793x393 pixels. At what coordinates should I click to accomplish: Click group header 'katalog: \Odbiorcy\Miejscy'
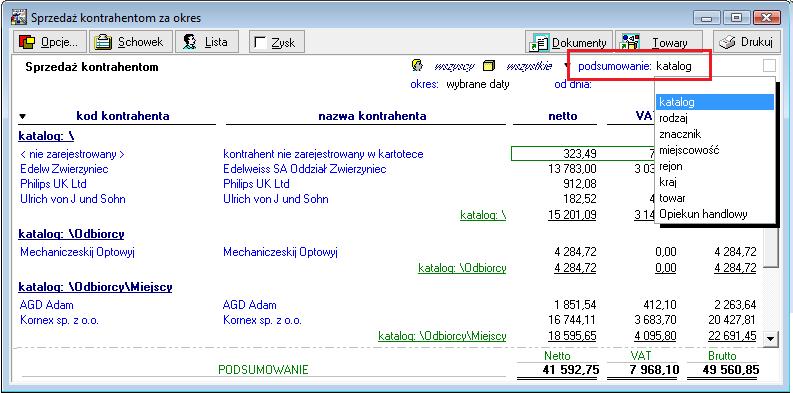tap(95, 287)
